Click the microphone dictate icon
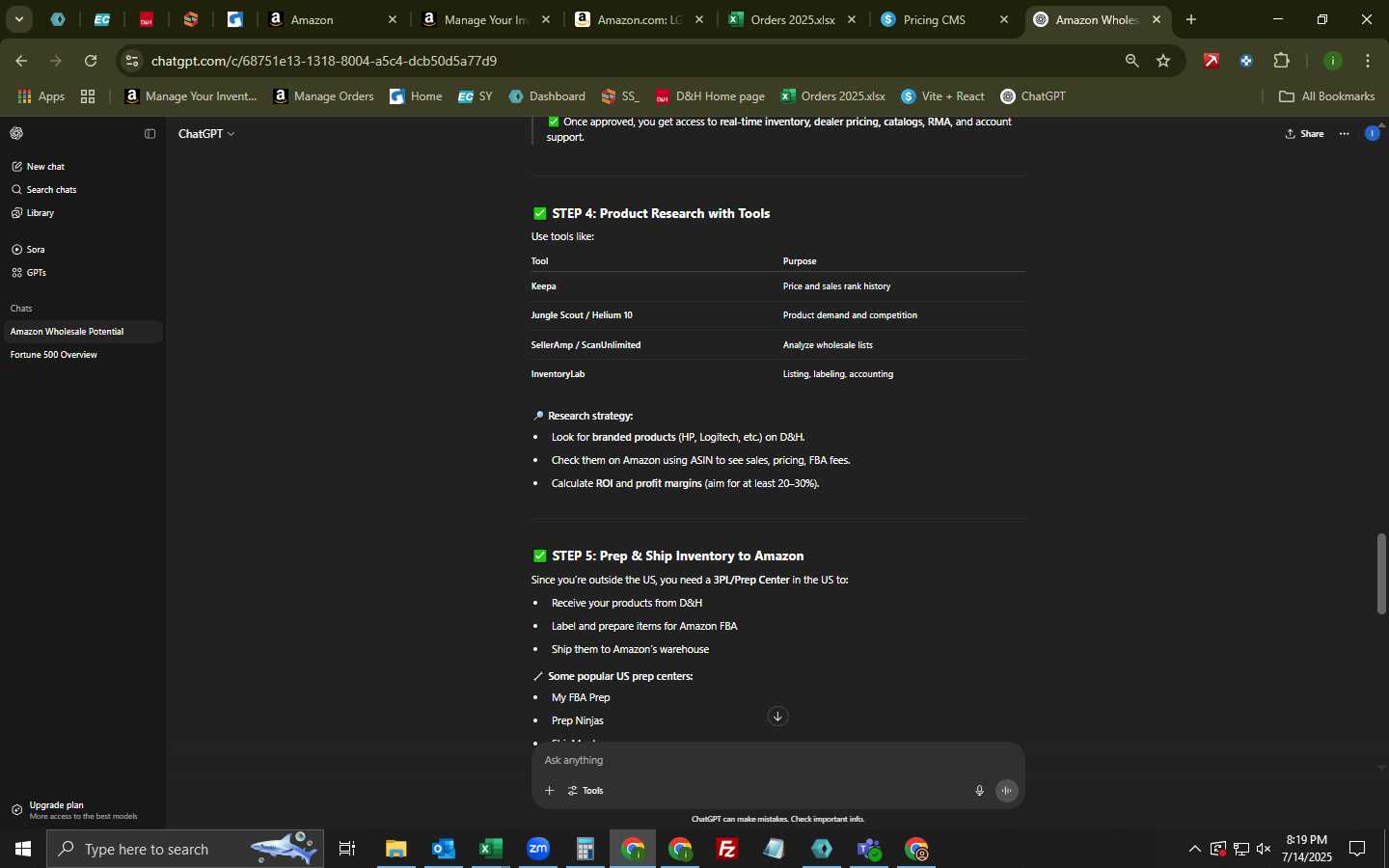1389x868 pixels. click(979, 791)
